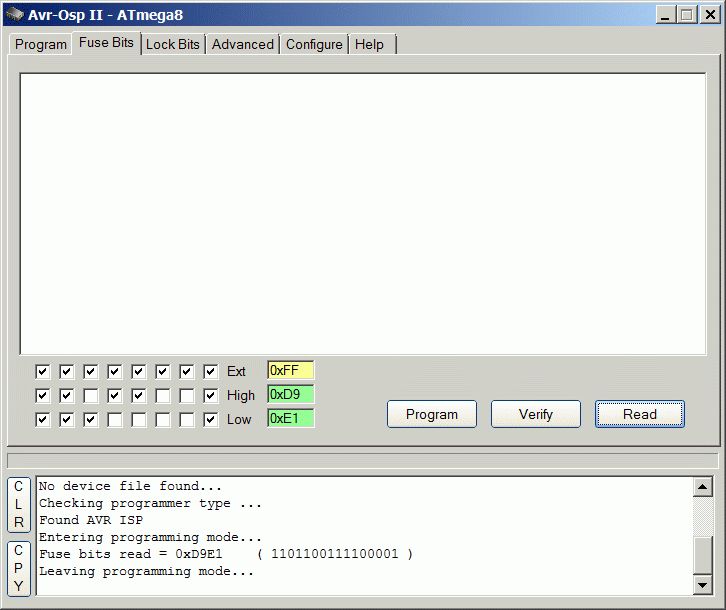Enable unchecked Low fuse bit 4 checkbox
726x610 pixels.
pos(115,420)
